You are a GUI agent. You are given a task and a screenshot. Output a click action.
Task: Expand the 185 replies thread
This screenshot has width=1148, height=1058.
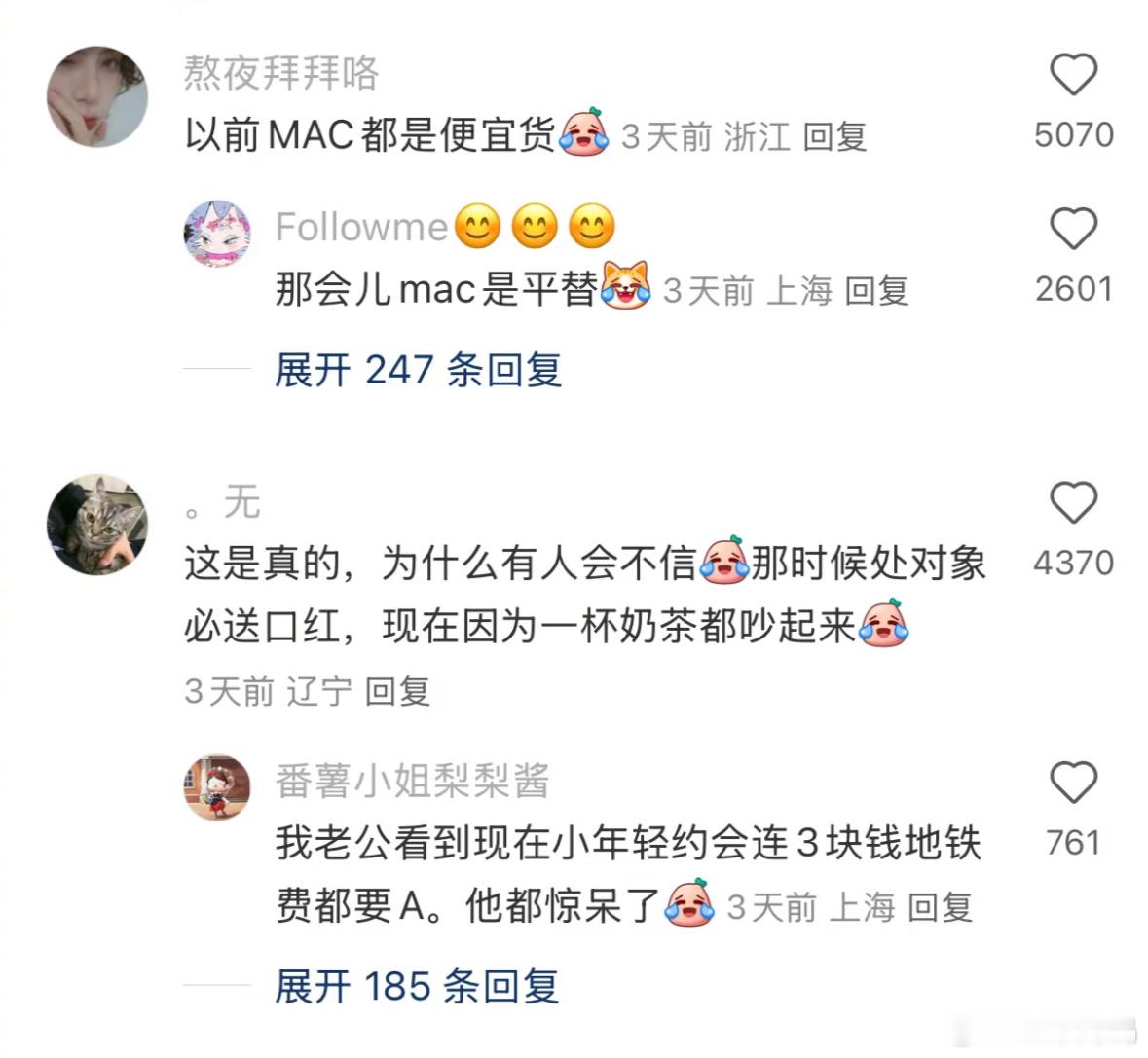417,986
